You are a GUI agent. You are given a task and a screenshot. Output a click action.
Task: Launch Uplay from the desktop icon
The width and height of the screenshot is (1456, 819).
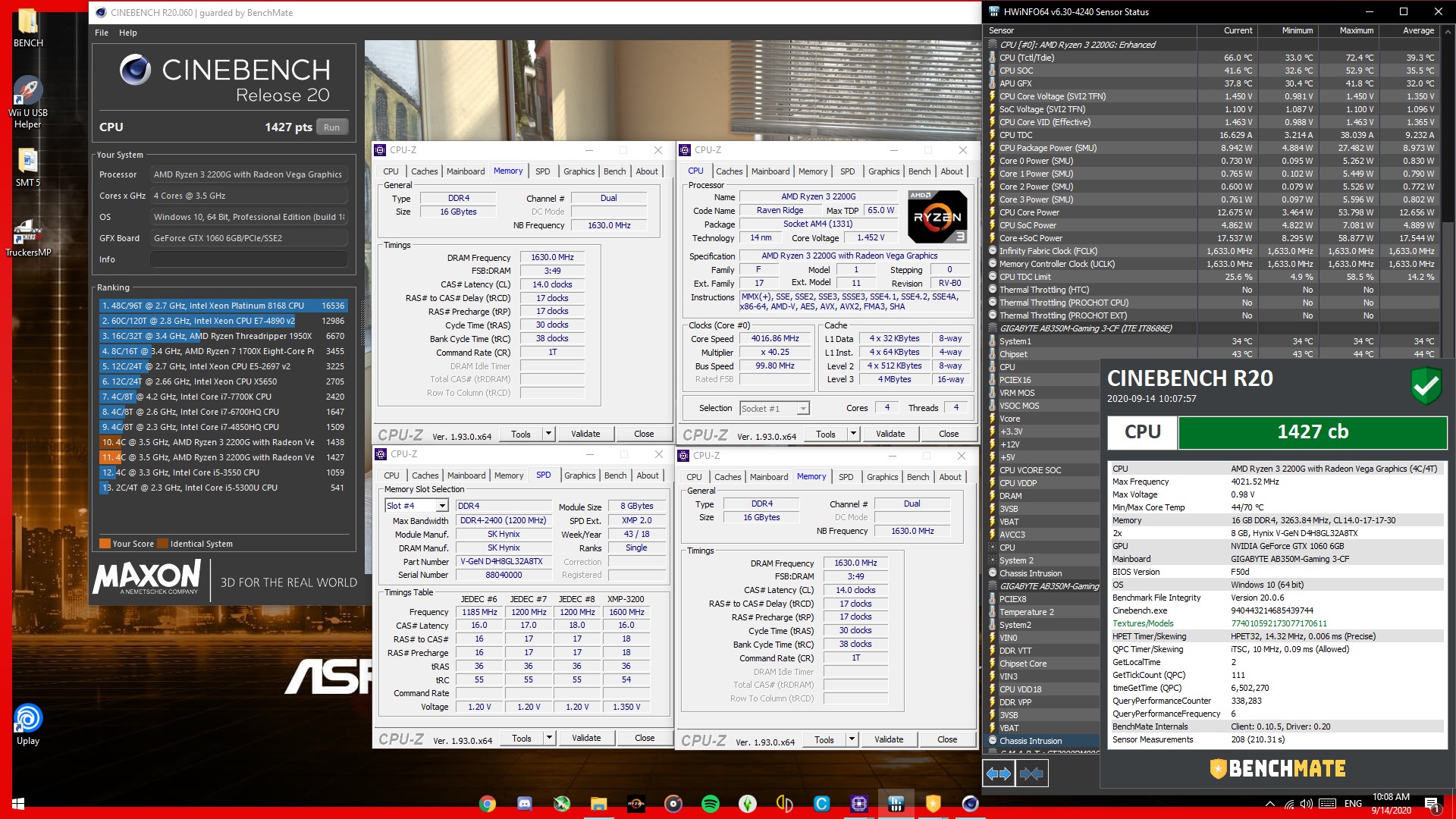pos(28,724)
